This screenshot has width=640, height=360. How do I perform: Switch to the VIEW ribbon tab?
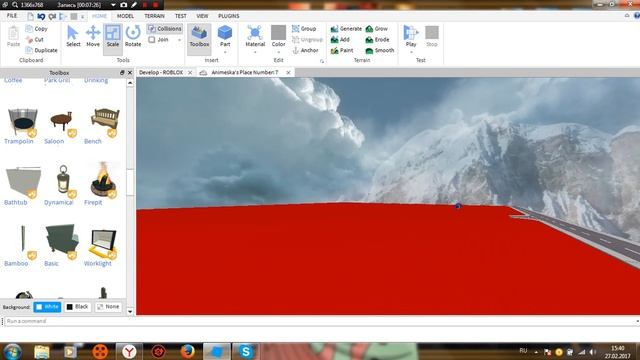[x=202, y=16]
